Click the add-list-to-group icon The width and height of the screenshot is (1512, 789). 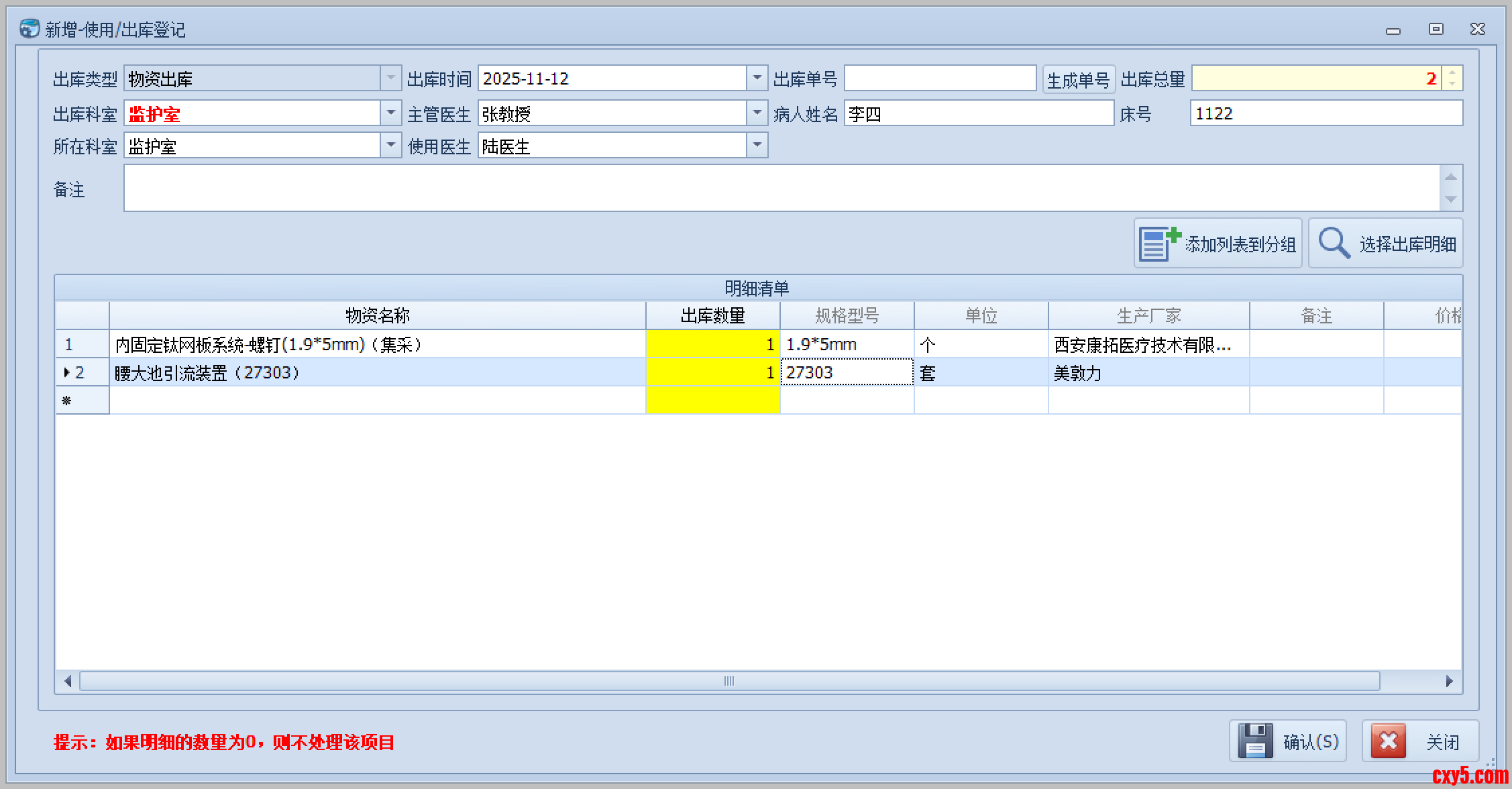tap(1158, 244)
